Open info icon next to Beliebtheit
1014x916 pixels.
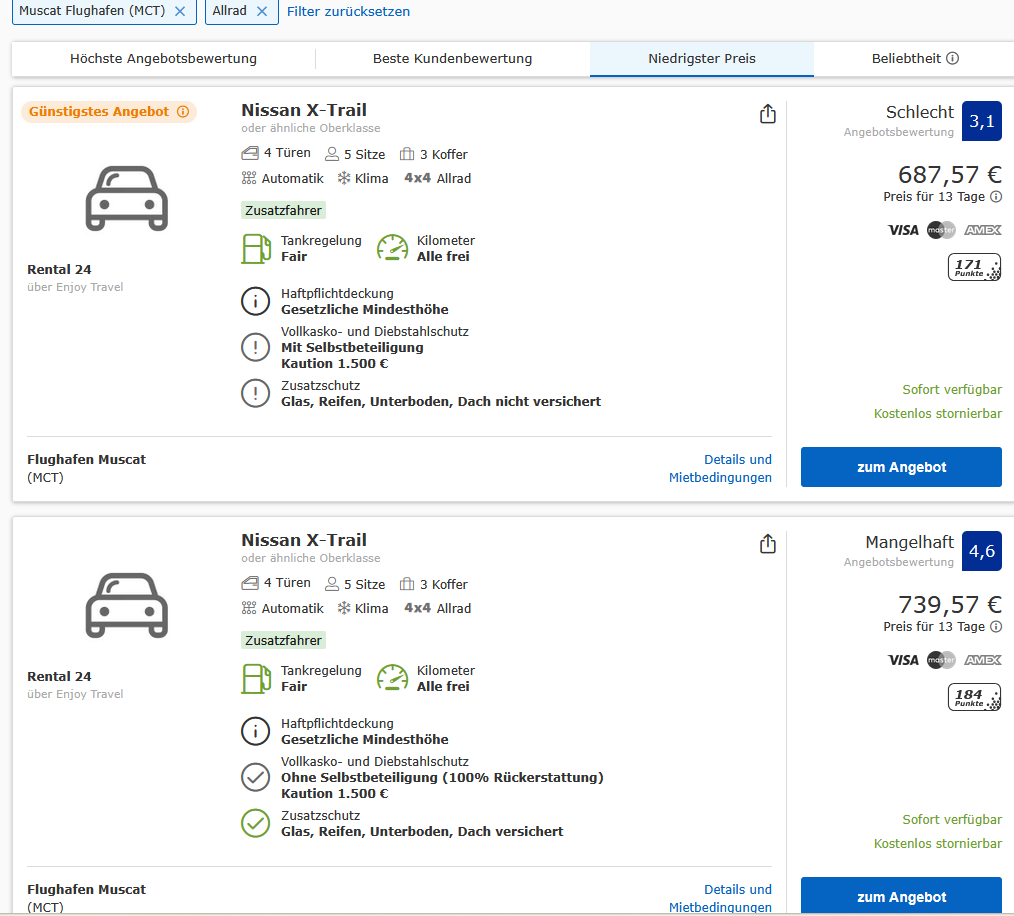point(953,59)
